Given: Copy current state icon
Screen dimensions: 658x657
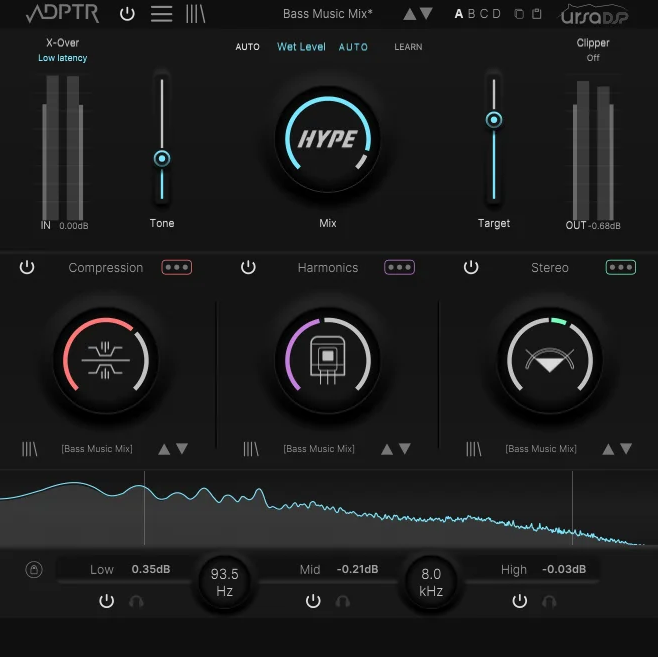Looking at the screenshot, I should [x=519, y=14].
